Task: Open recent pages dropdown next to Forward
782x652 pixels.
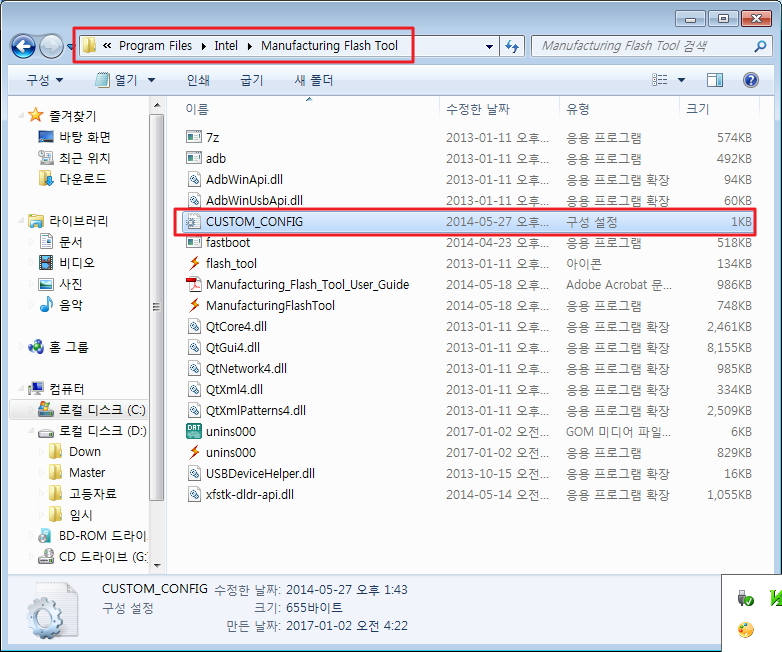Action: coord(70,47)
